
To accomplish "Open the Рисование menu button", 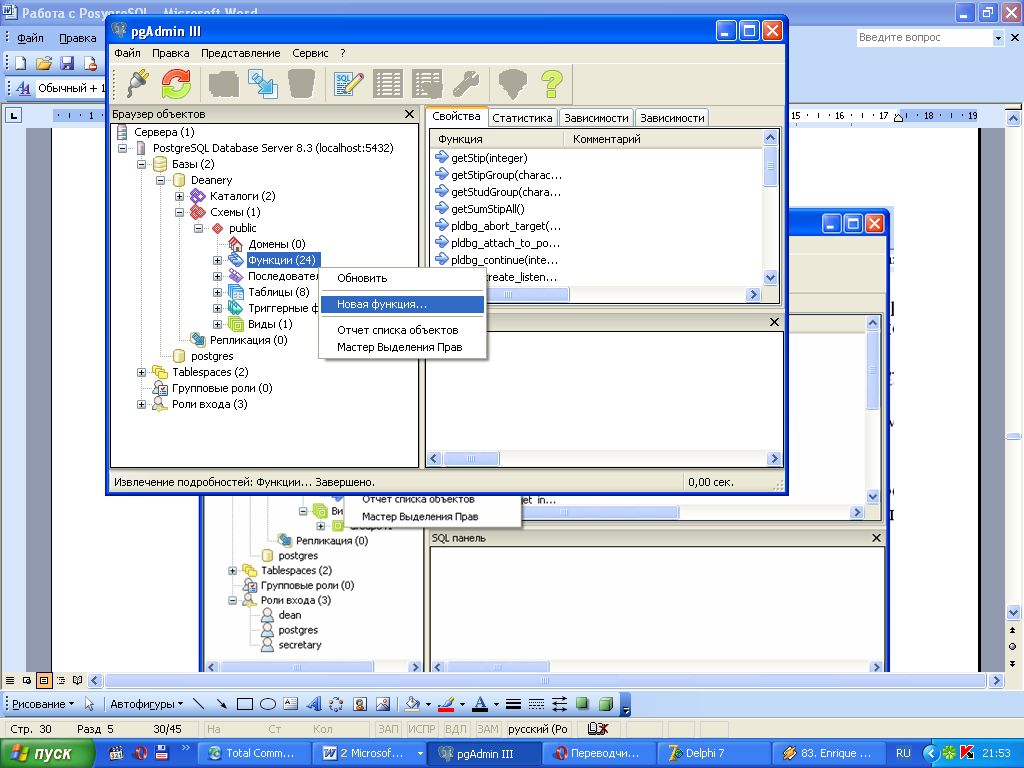I will (x=43, y=704).
